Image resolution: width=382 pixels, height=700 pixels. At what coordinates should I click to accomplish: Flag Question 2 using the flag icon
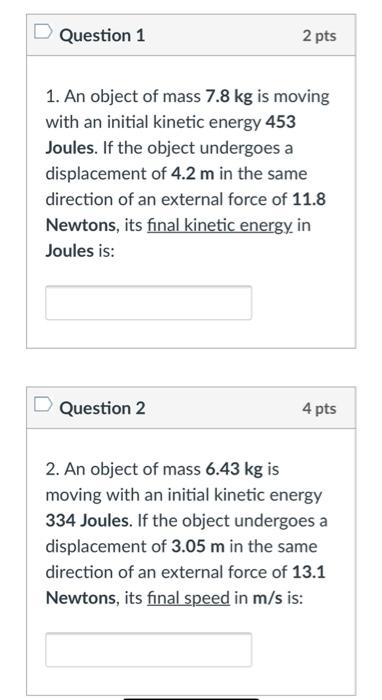[x=44, y=404]
